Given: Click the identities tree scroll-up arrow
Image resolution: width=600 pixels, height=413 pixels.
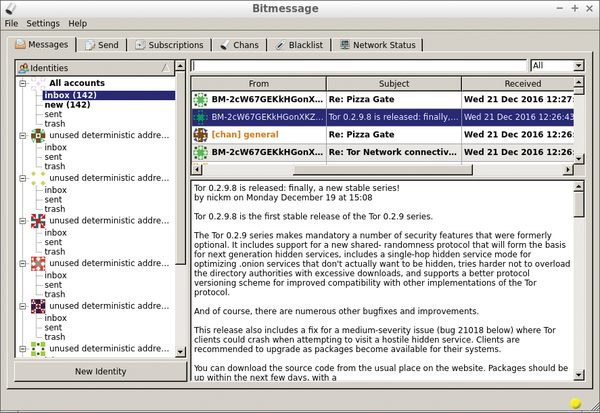Looking at the screenshot, I should (x=180, y=66).
